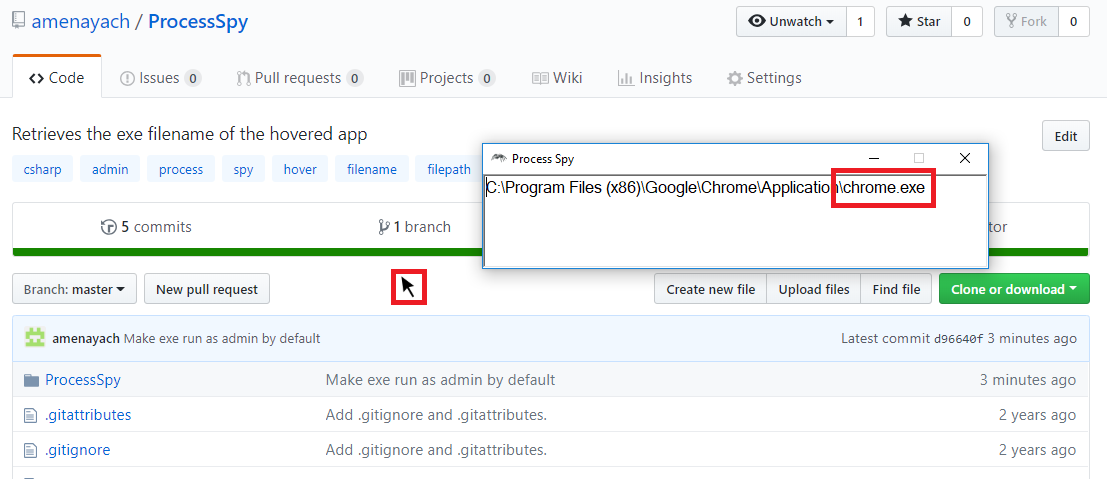Image resolution: width=1107 pixels, height=479 pixels.
Task: Switch to the Issues tab
Action: click(159, 78)
